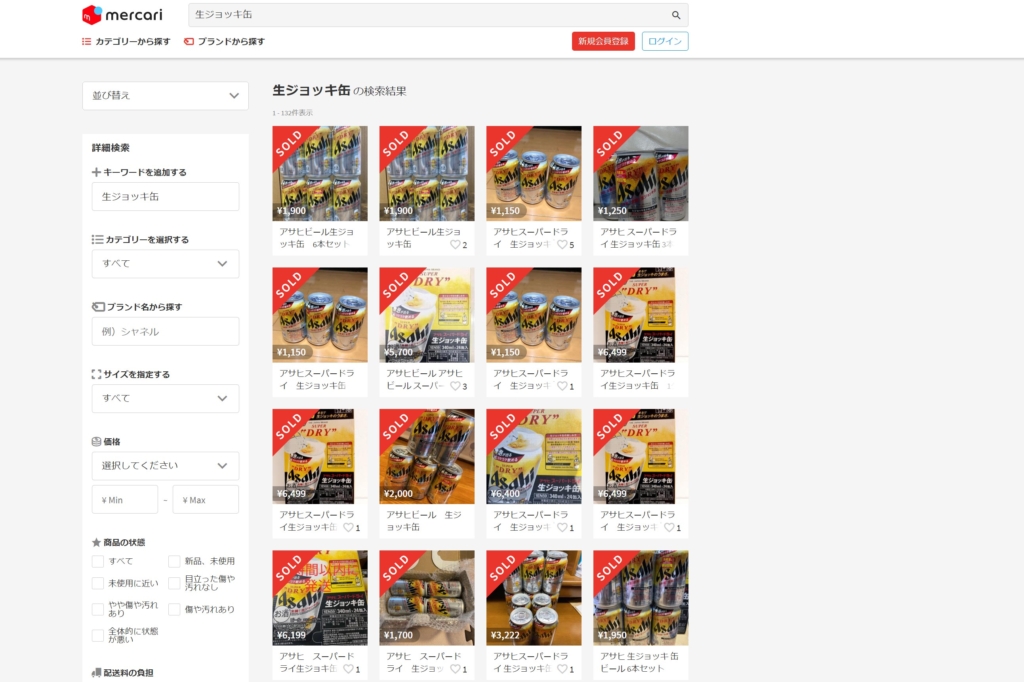Open the カテゴリーから探す menu link
The width and height of the screenshot is (1024, 682).
tap(126, 41)
